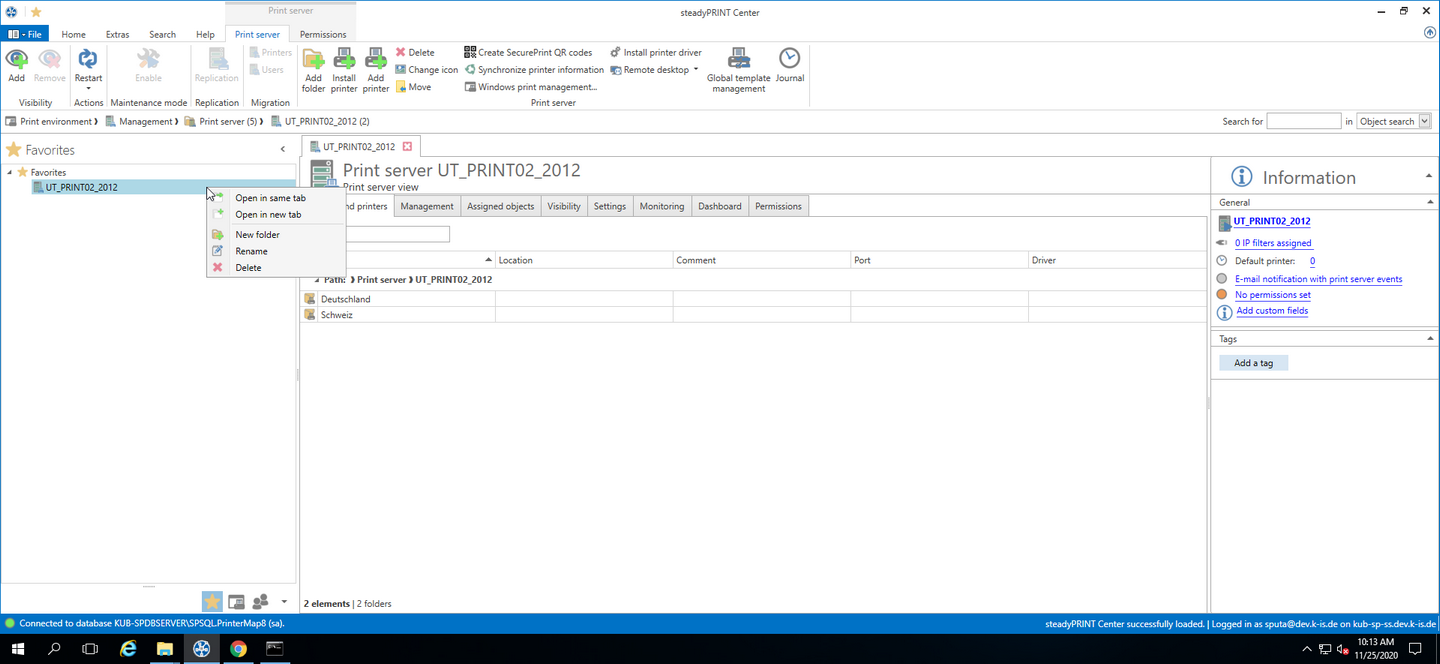Image resolution: width=1440 pixels, height=664 pixels.
Task: Click the UT_PRINT02_2012 link in Information
Action: point(1272,222)
